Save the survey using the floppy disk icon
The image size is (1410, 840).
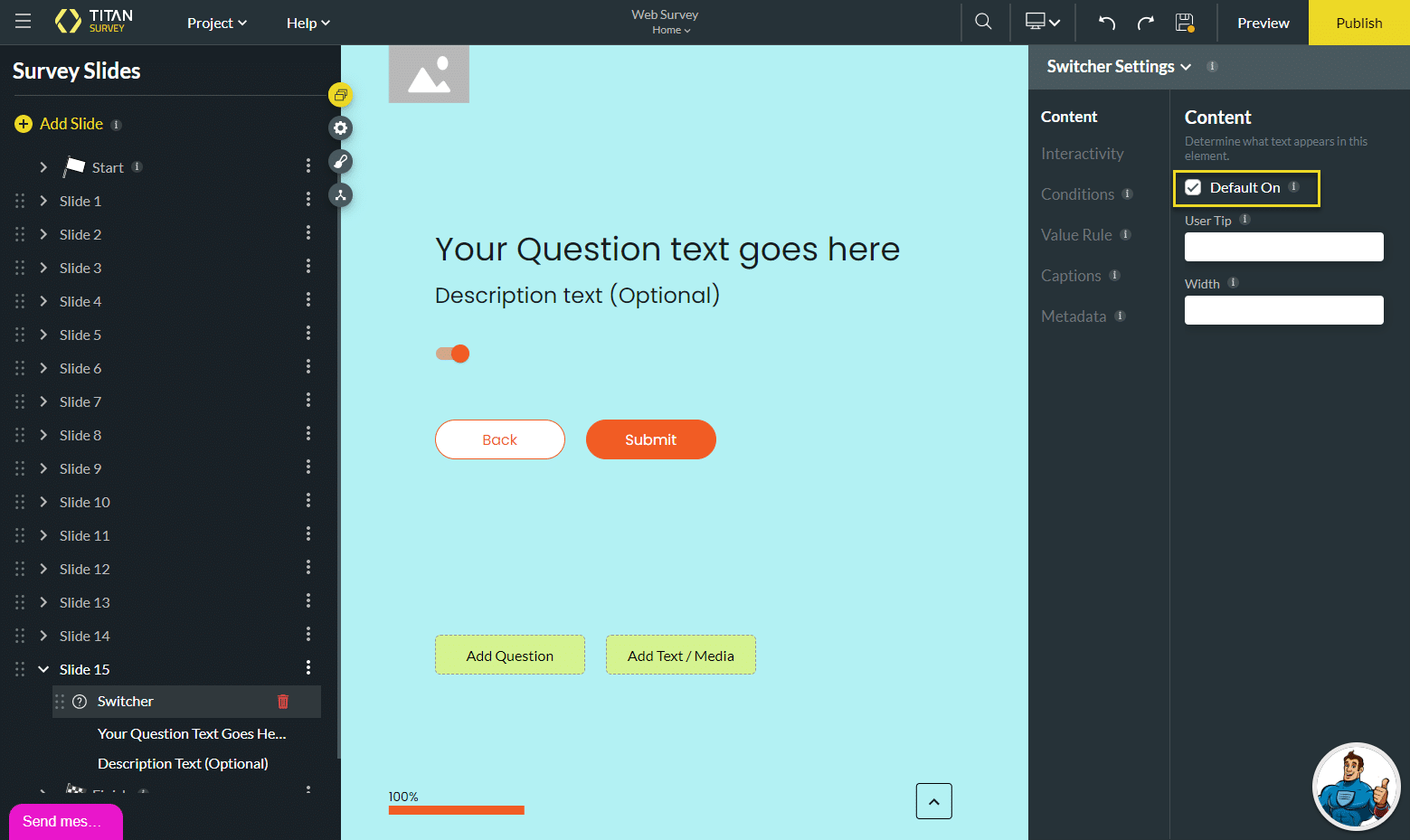1184,22
